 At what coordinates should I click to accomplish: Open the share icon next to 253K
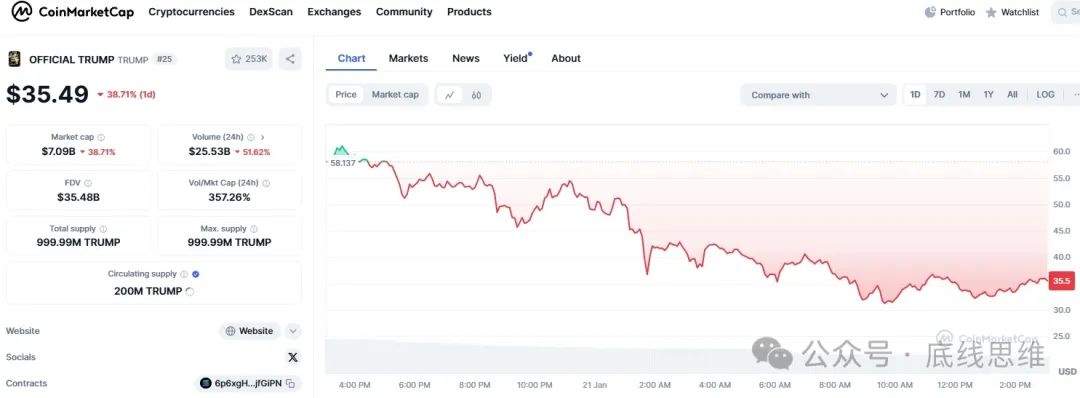(x=290, y=59)
